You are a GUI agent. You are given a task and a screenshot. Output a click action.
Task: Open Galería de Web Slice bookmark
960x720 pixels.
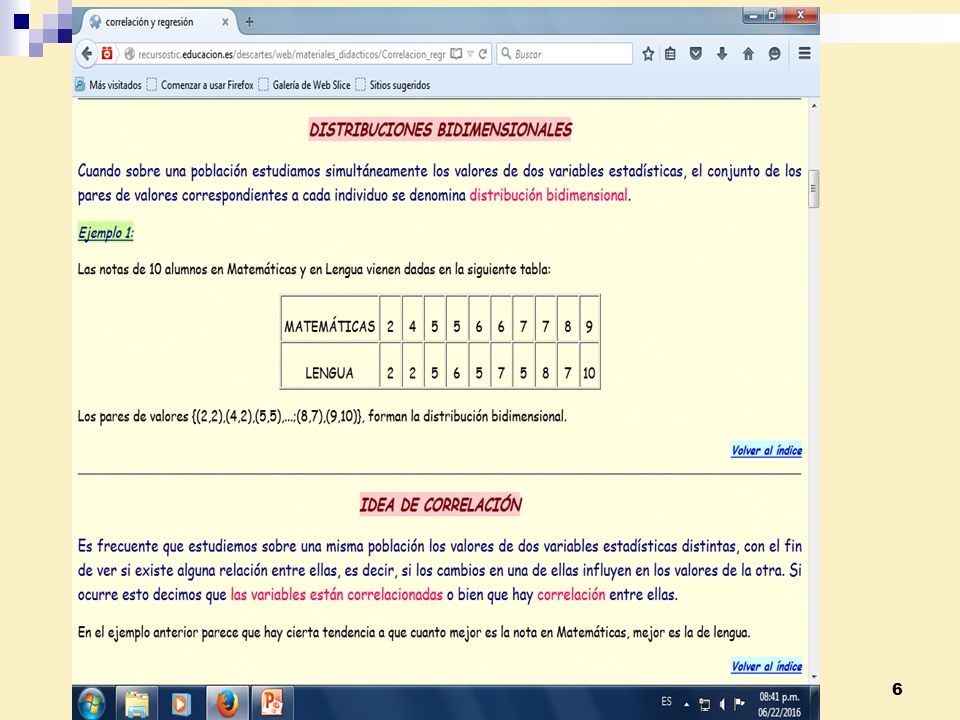tap(304, 85)
